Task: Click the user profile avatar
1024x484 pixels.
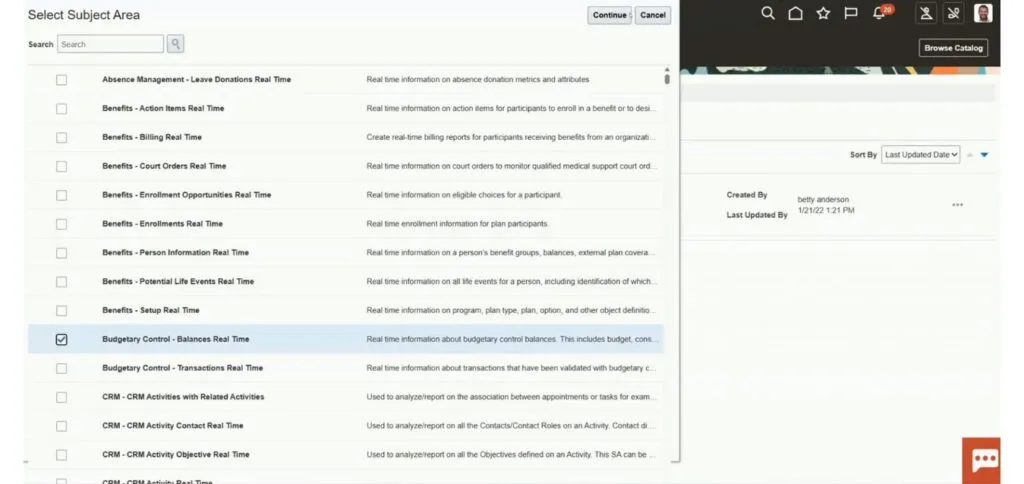Action: 984,13
